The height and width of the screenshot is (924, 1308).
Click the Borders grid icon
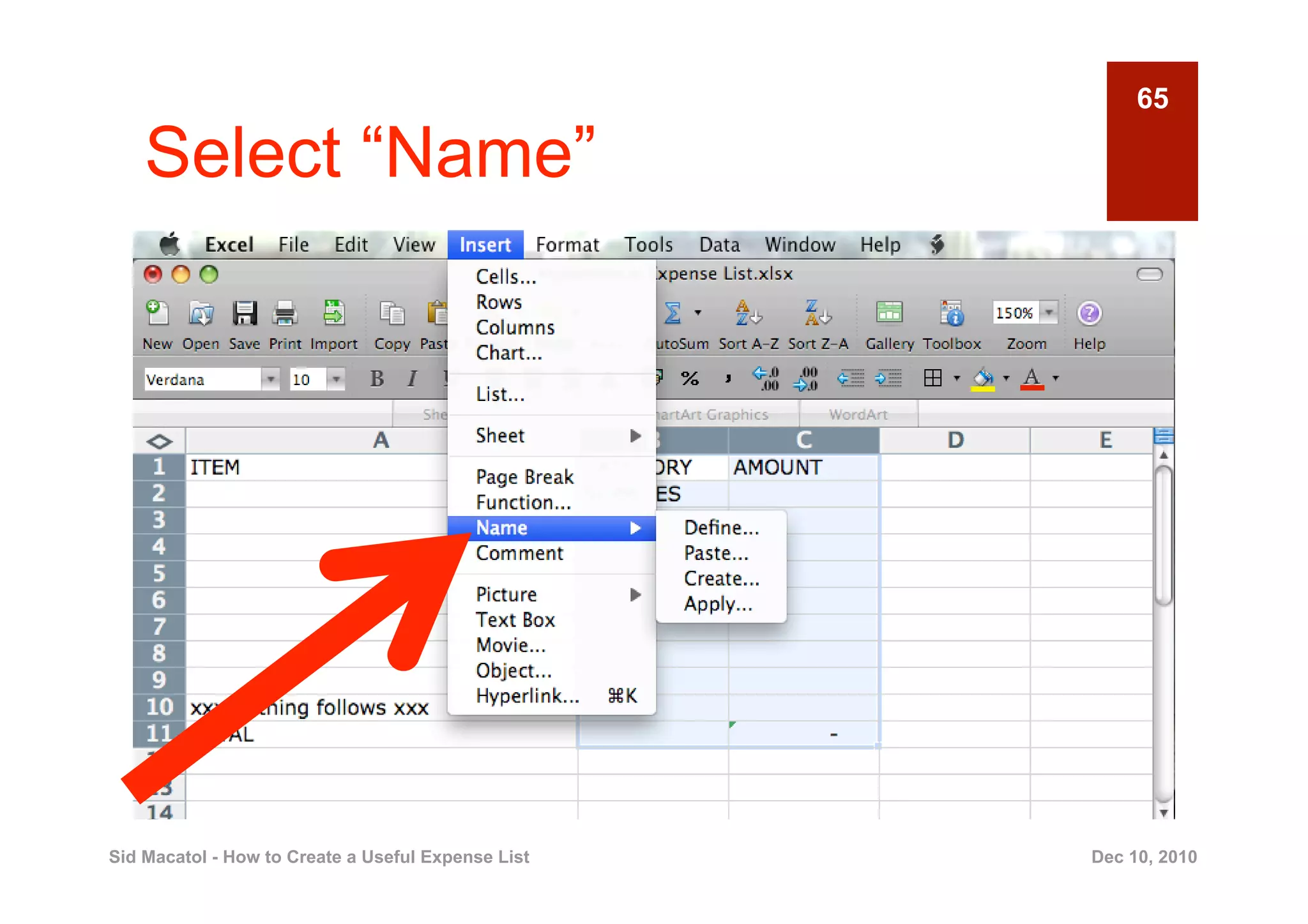(932, 378)
